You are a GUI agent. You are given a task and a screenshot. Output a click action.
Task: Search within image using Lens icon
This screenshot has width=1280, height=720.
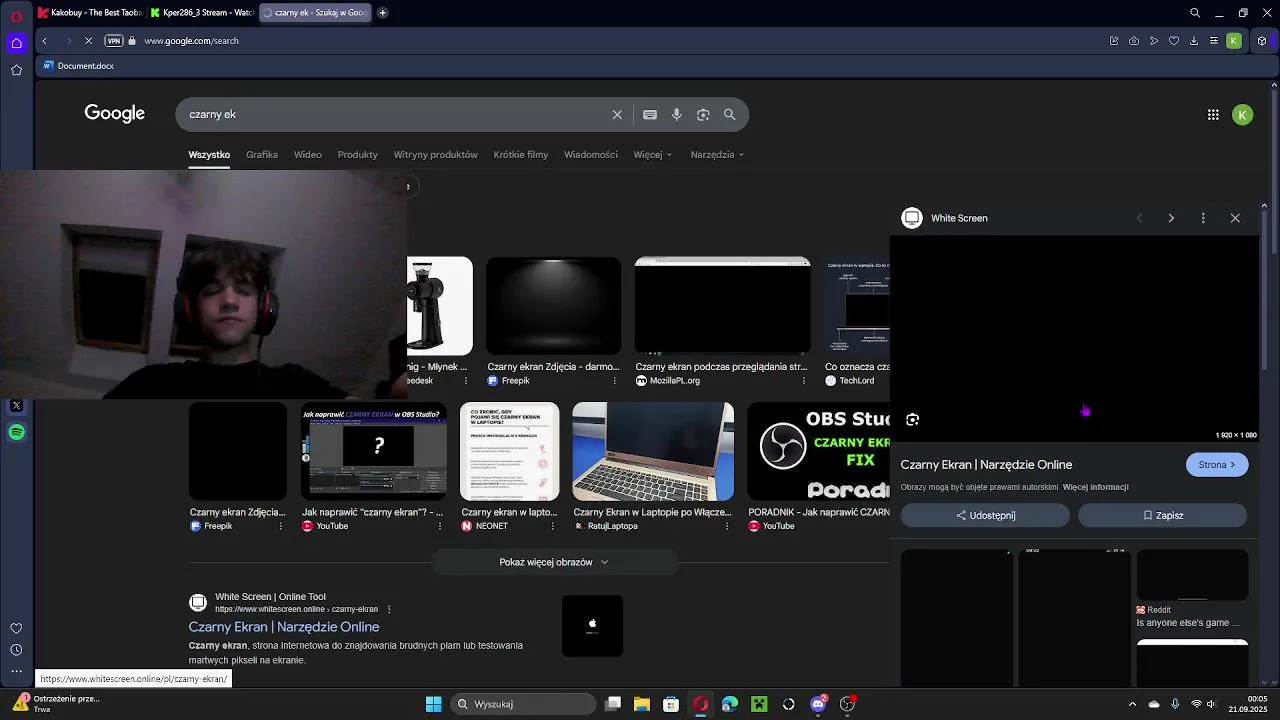(912, 420)
